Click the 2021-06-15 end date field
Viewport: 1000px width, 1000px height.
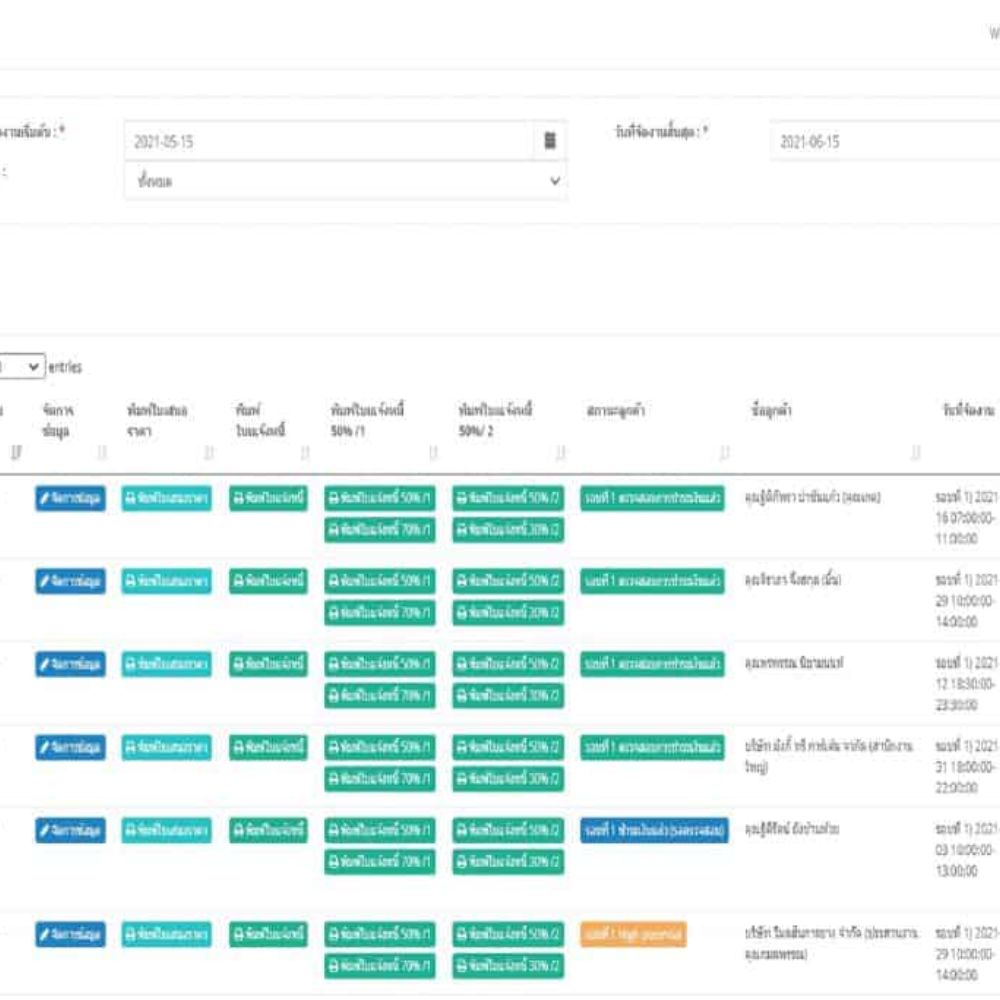point(880,141)
